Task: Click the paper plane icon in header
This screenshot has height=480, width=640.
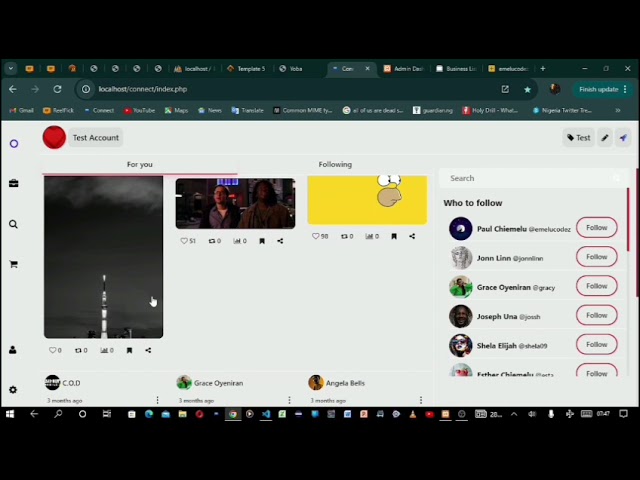Action: (x=623, y=138)
